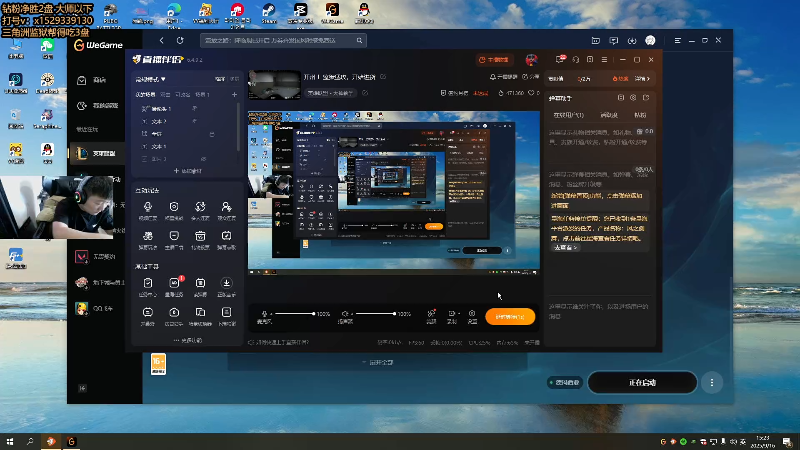Screen dimensions: 800x450
Task: Open the record button's dropdown arrow
Action: point(459,314)
